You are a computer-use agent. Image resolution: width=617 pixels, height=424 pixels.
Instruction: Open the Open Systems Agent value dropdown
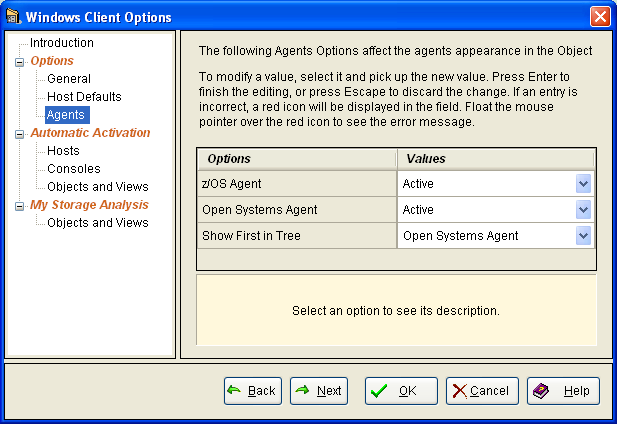click(584, 210)
